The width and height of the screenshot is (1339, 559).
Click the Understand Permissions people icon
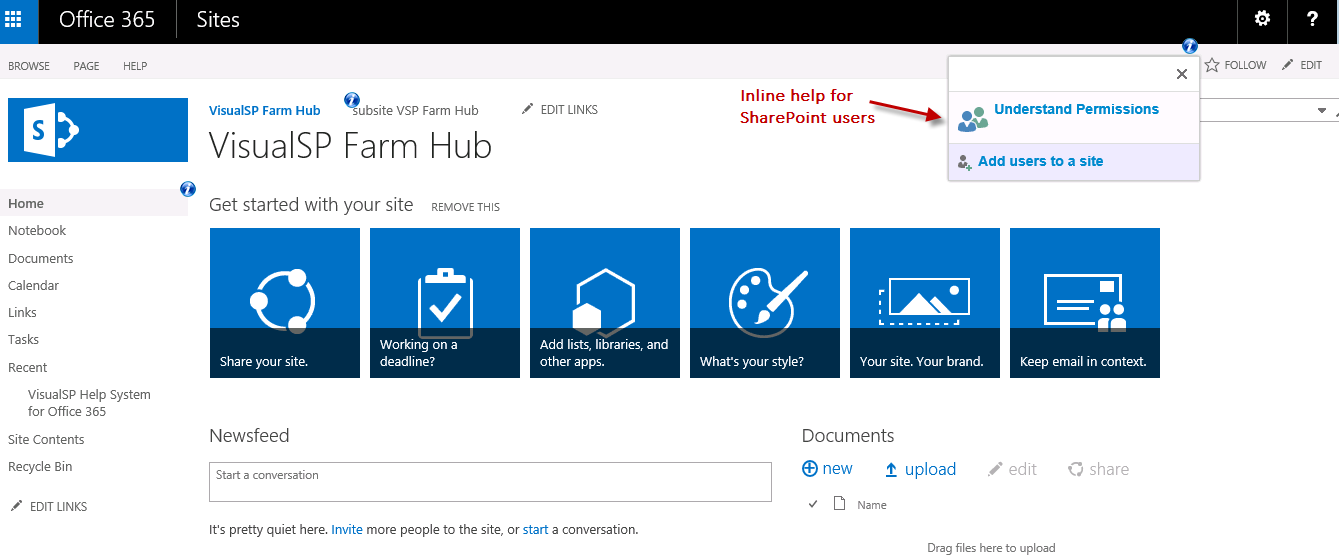point(972,119)
